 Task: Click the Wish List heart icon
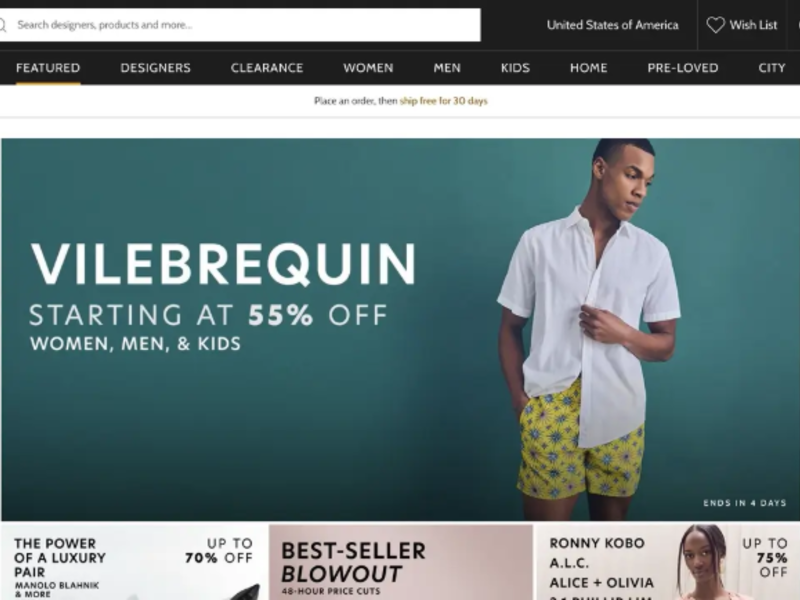[715, 25]
